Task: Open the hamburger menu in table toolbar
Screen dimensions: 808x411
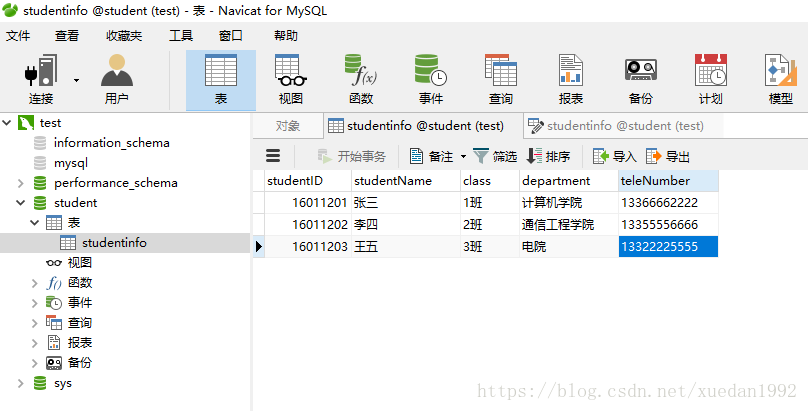Action: click(x=273, y=156)
